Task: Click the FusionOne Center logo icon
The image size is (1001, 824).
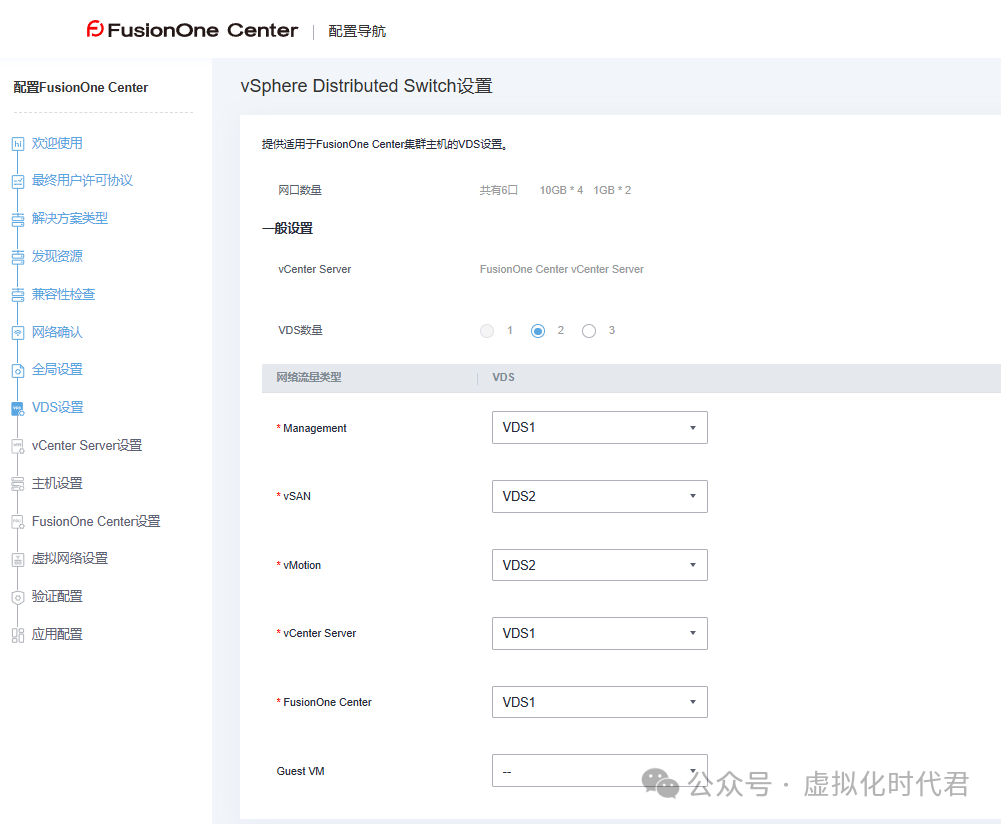Action: (x=95, y=29)
